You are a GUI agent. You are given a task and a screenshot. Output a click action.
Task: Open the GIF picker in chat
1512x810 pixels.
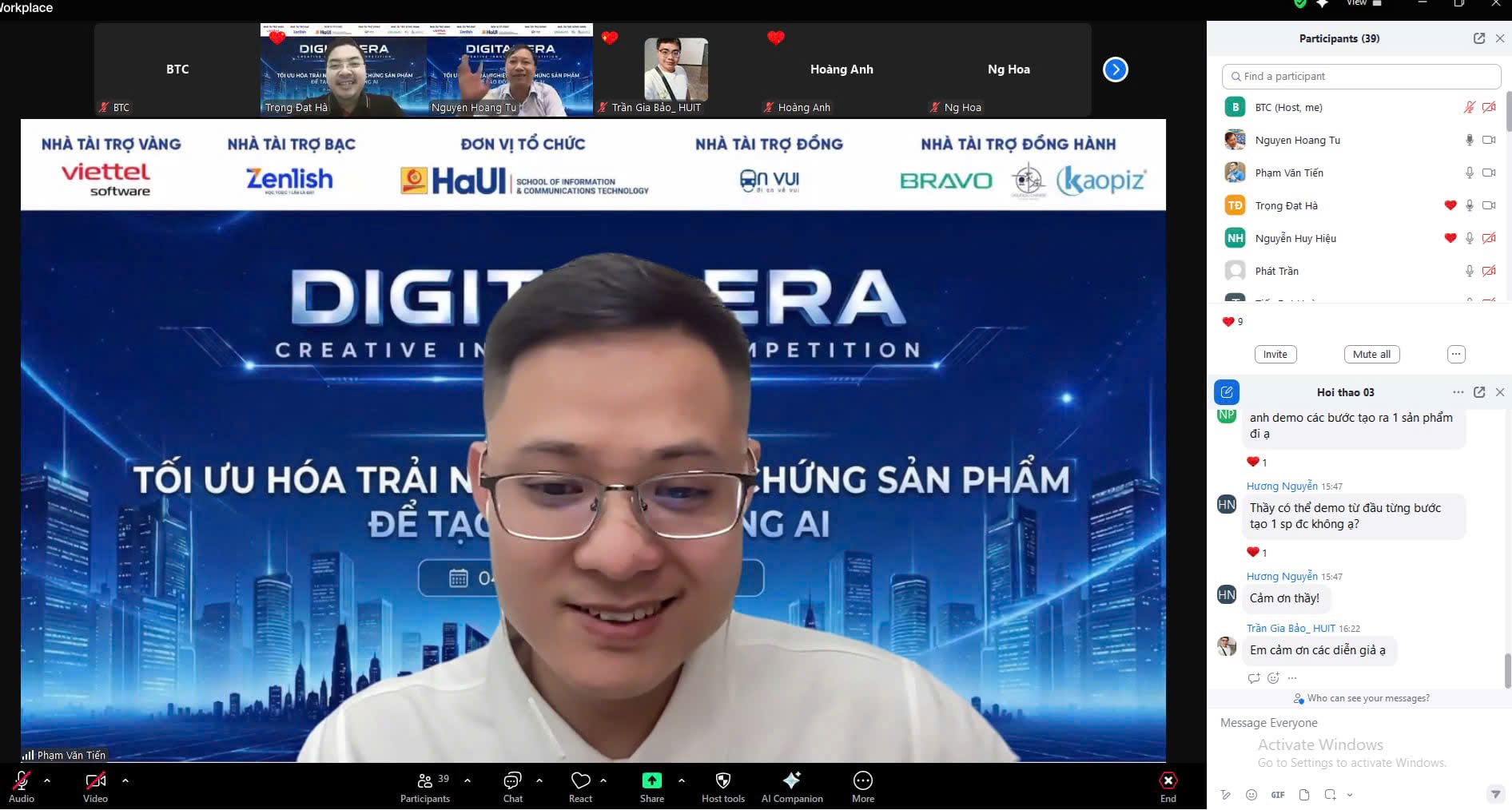coord(1278,795)
